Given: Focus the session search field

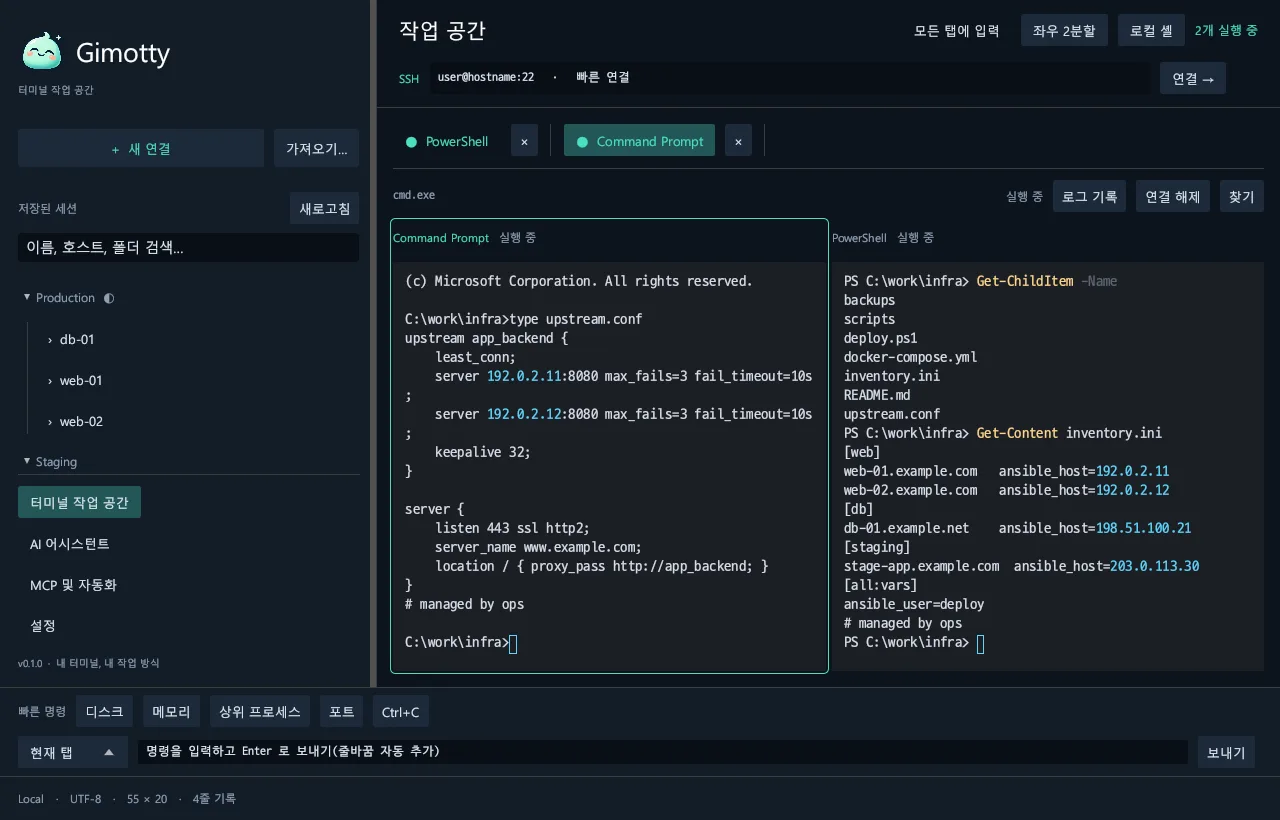Looking at the screenshot, I should [x=188, y=248].
